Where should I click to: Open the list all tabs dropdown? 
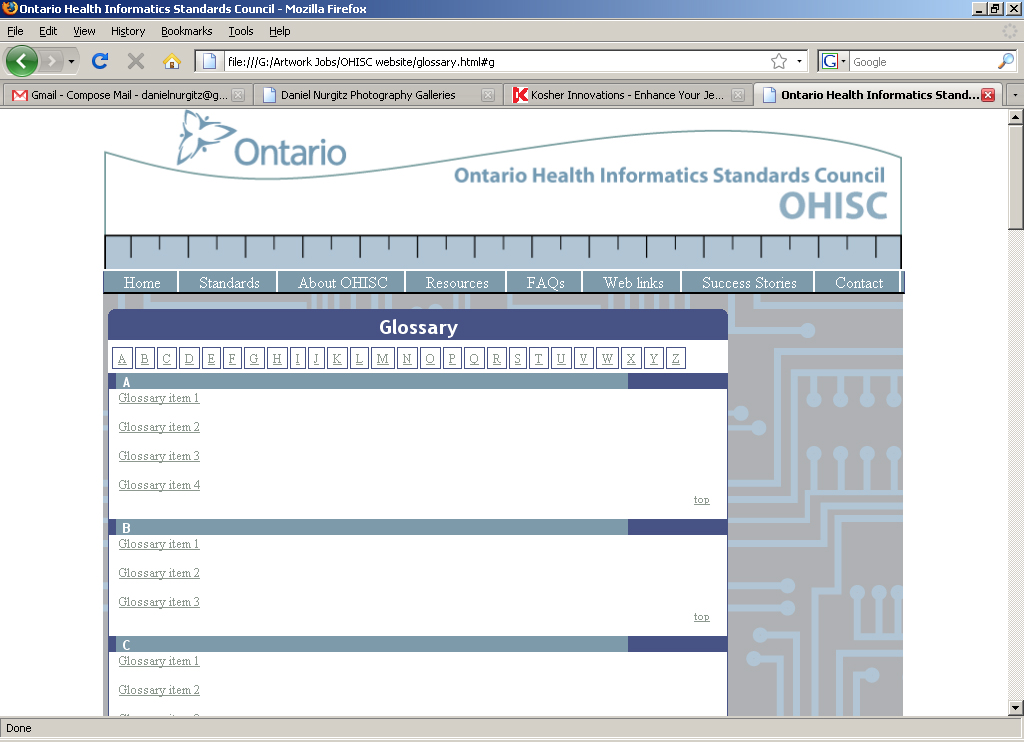coord(1015,95)
